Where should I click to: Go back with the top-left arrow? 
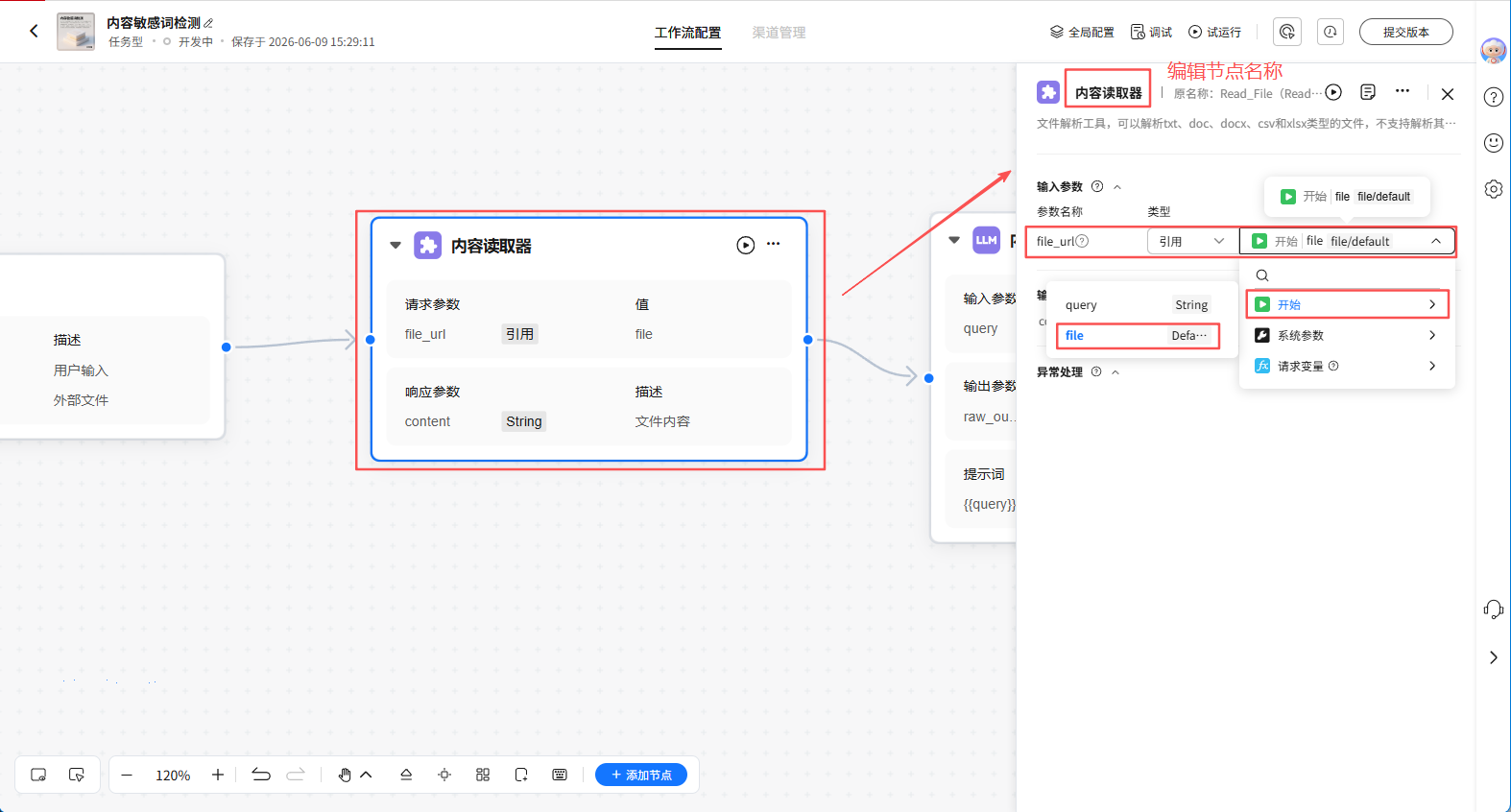pyautogui.click(x=35, y=32)
